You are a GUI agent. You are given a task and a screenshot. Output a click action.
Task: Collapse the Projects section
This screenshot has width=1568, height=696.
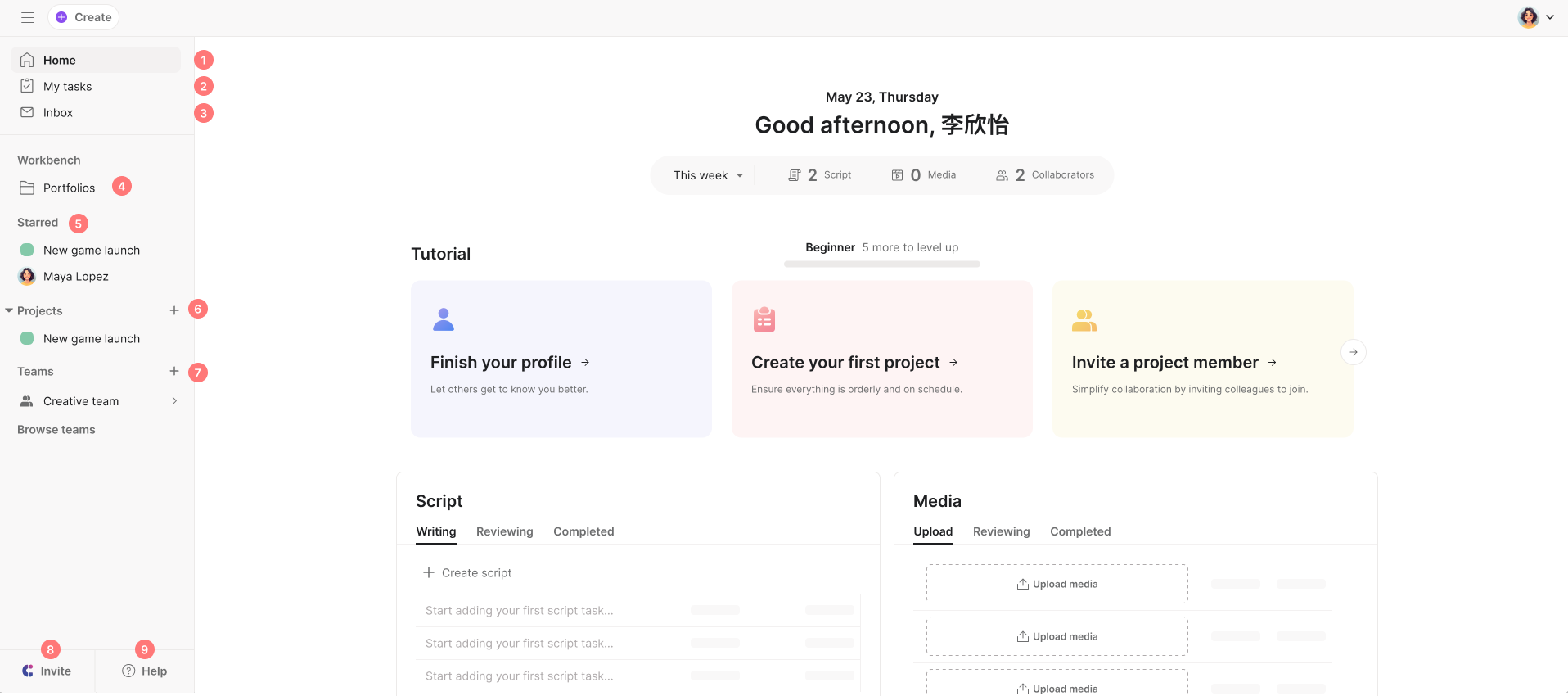(x=10, y=311)
